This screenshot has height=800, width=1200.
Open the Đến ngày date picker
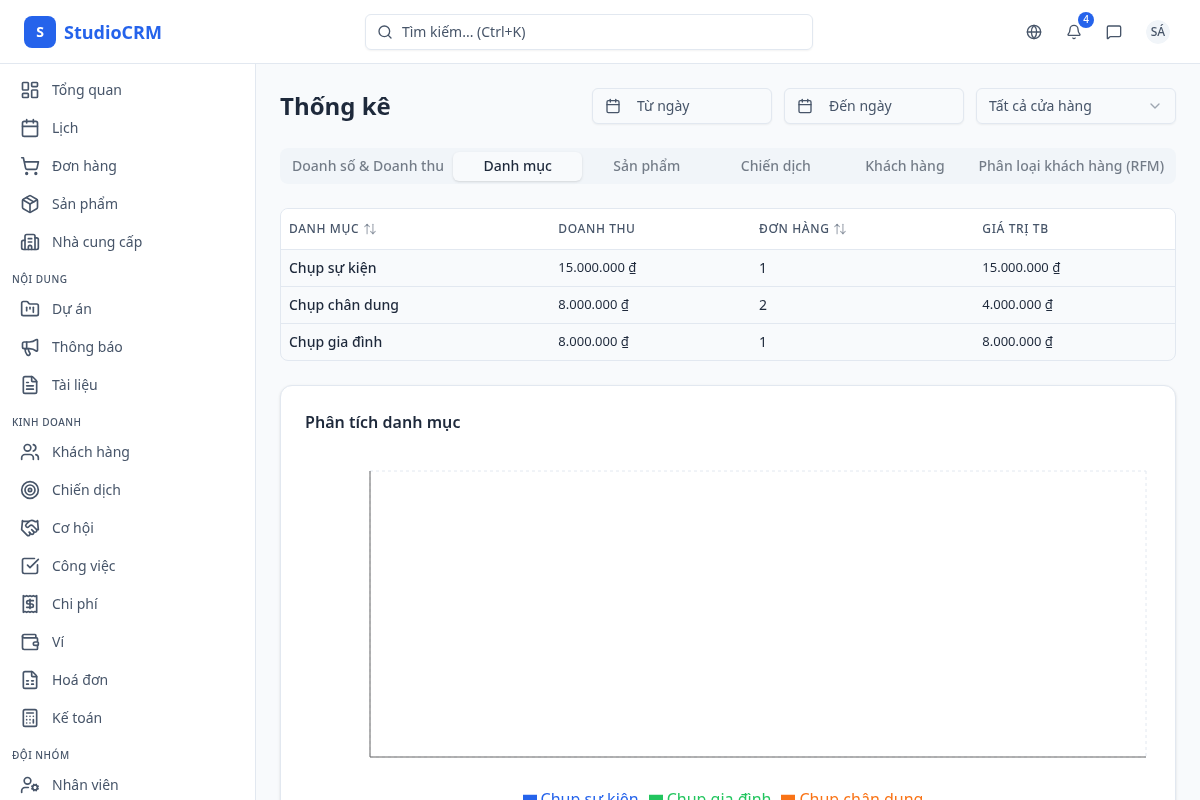[874, 106]
